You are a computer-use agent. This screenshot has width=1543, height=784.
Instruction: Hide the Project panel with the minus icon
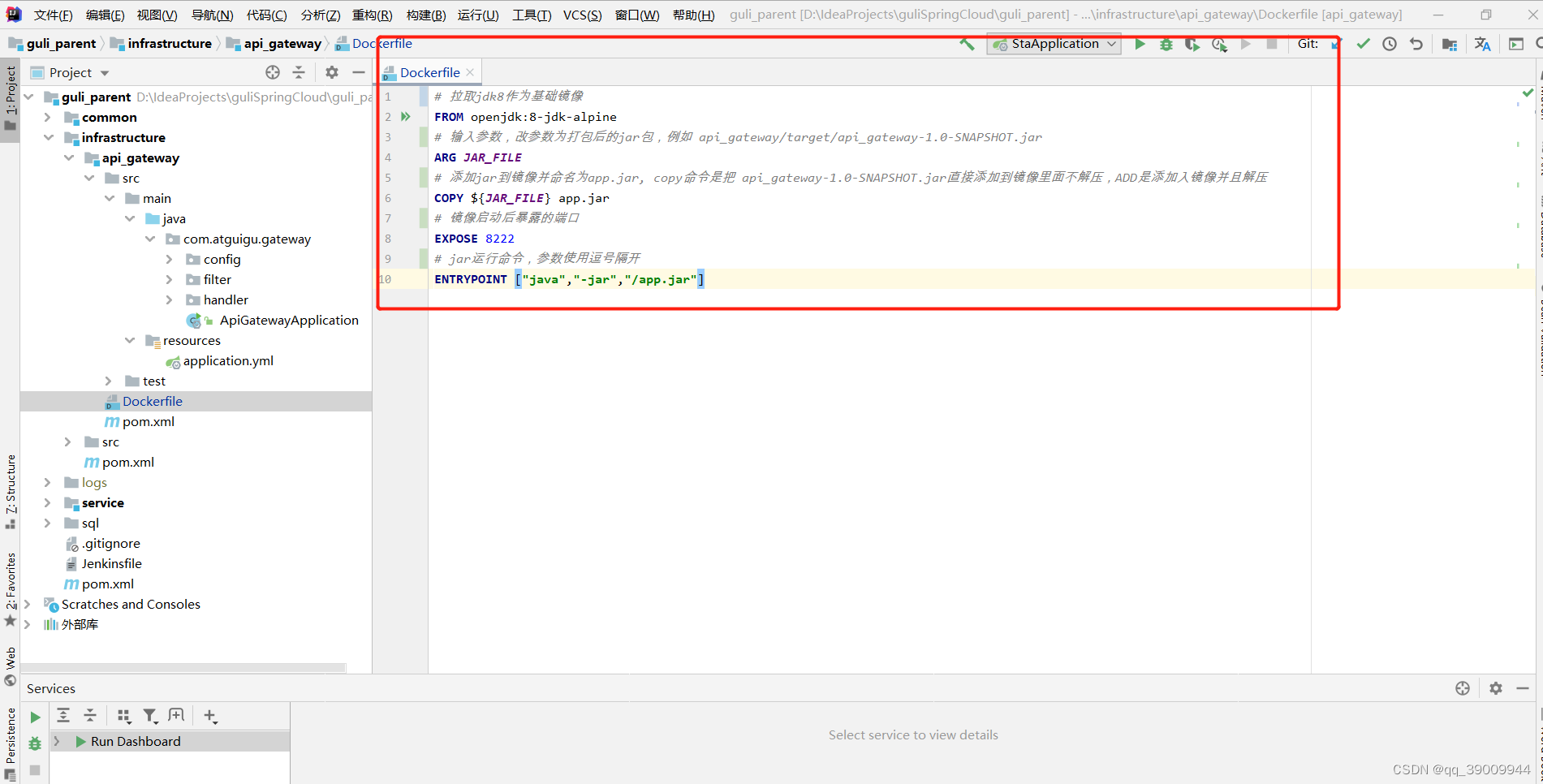(x=358, y=72)
